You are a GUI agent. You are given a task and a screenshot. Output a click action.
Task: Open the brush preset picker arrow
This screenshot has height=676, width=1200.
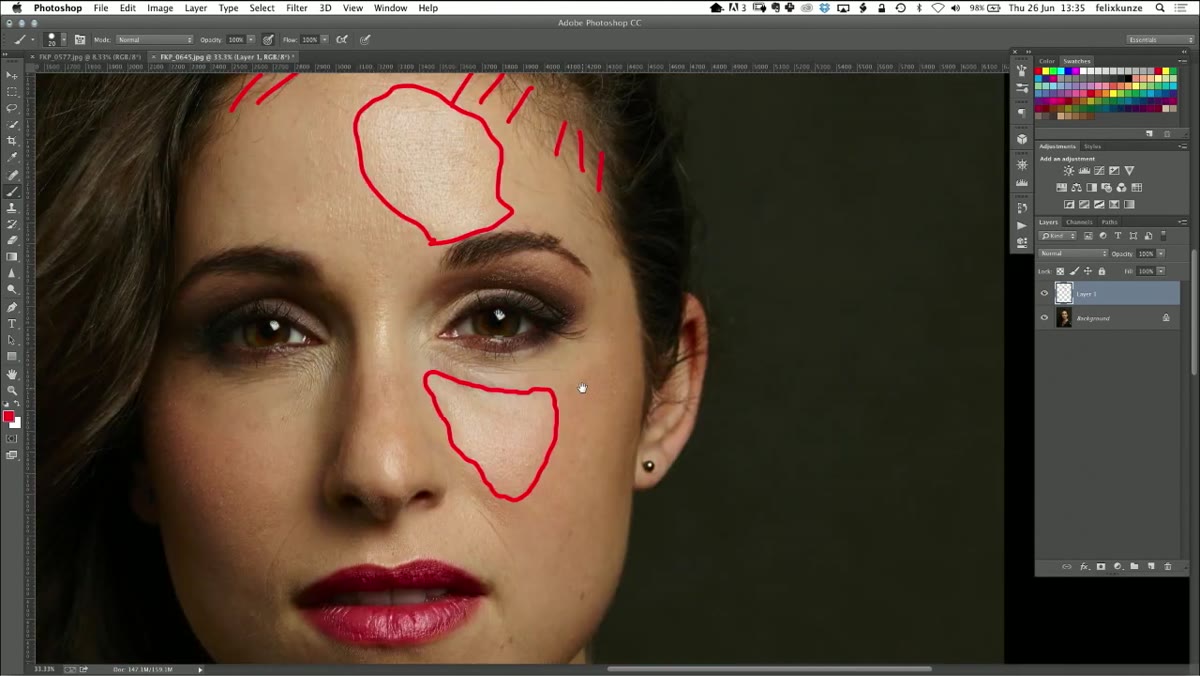[x=62, y=40]
